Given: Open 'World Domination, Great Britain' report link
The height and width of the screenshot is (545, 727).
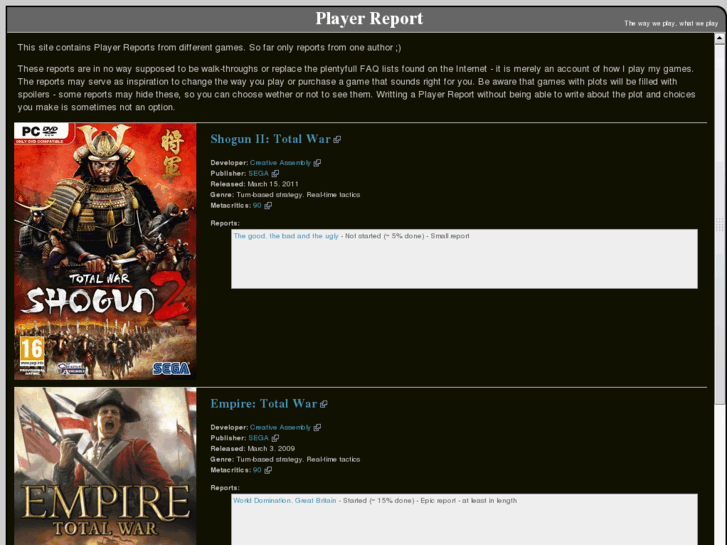Looking at the screenshot, I should pos(285,500).
